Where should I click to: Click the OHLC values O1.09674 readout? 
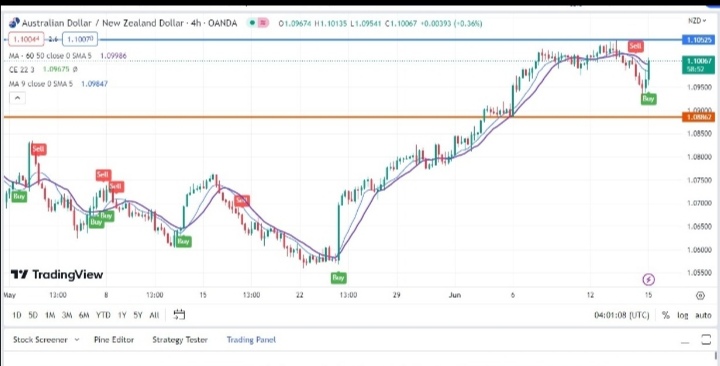click(348, 23)
